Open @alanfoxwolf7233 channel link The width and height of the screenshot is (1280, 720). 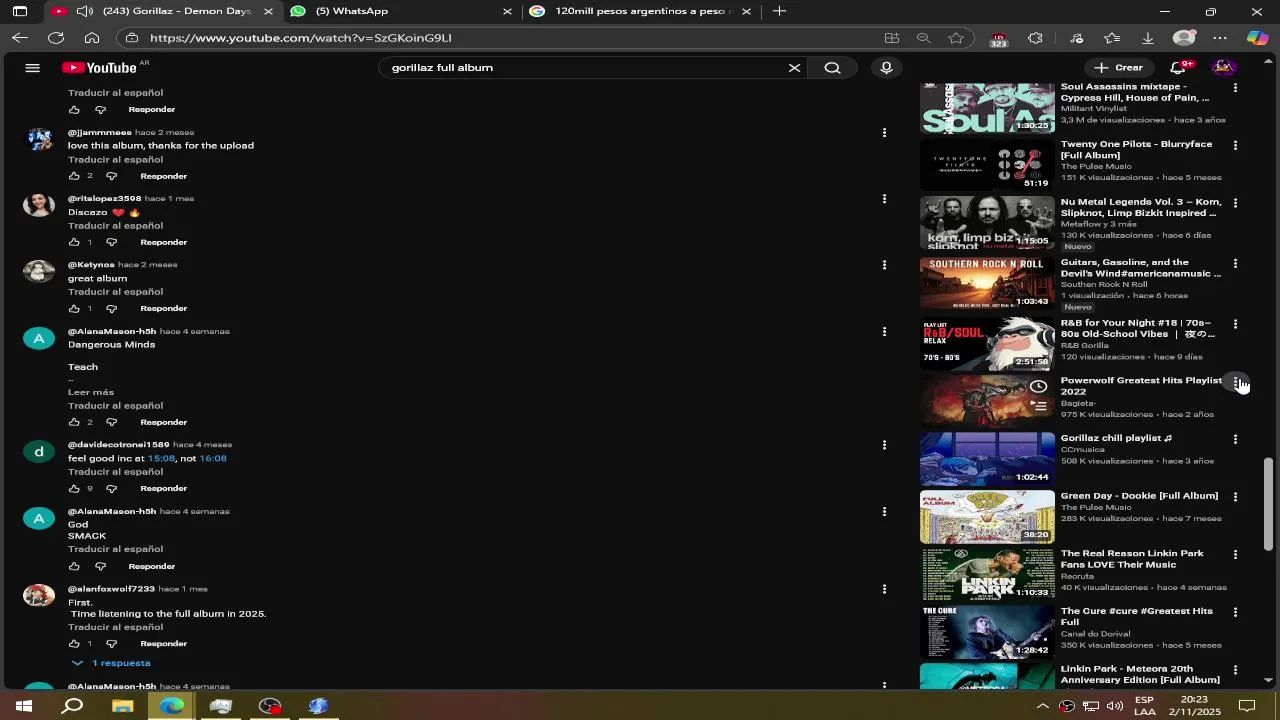coord(111,589)
